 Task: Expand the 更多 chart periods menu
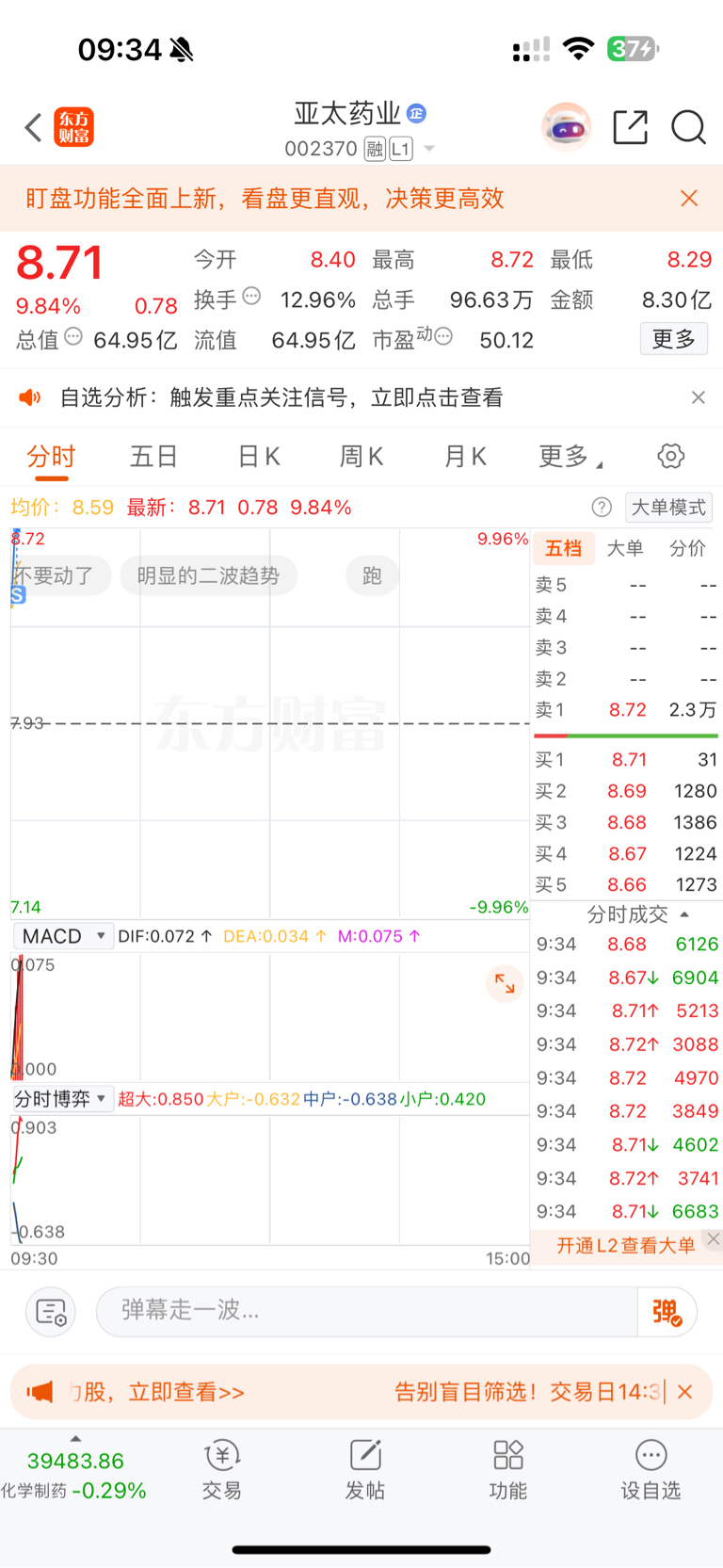tap(570, 457)
